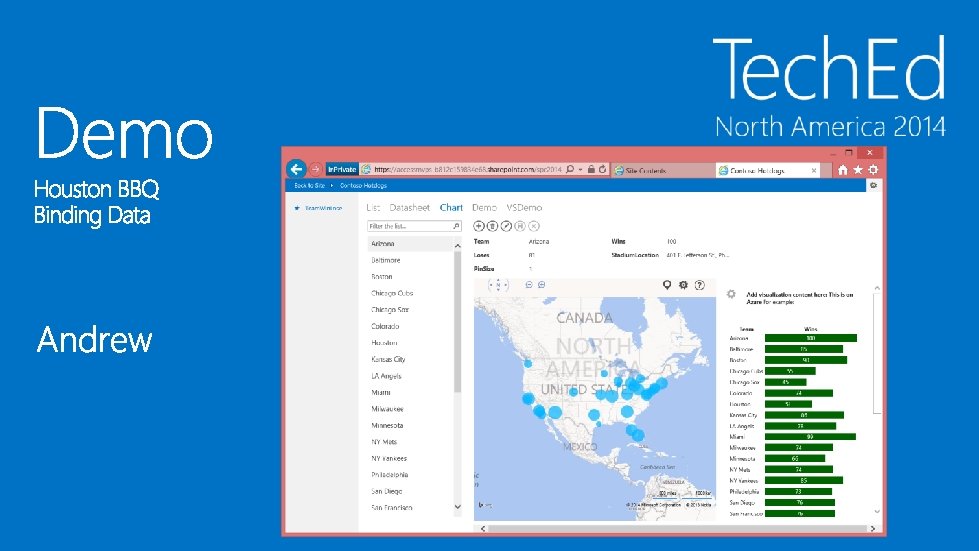Switch to the List view tab

click(x=373, y=207)
